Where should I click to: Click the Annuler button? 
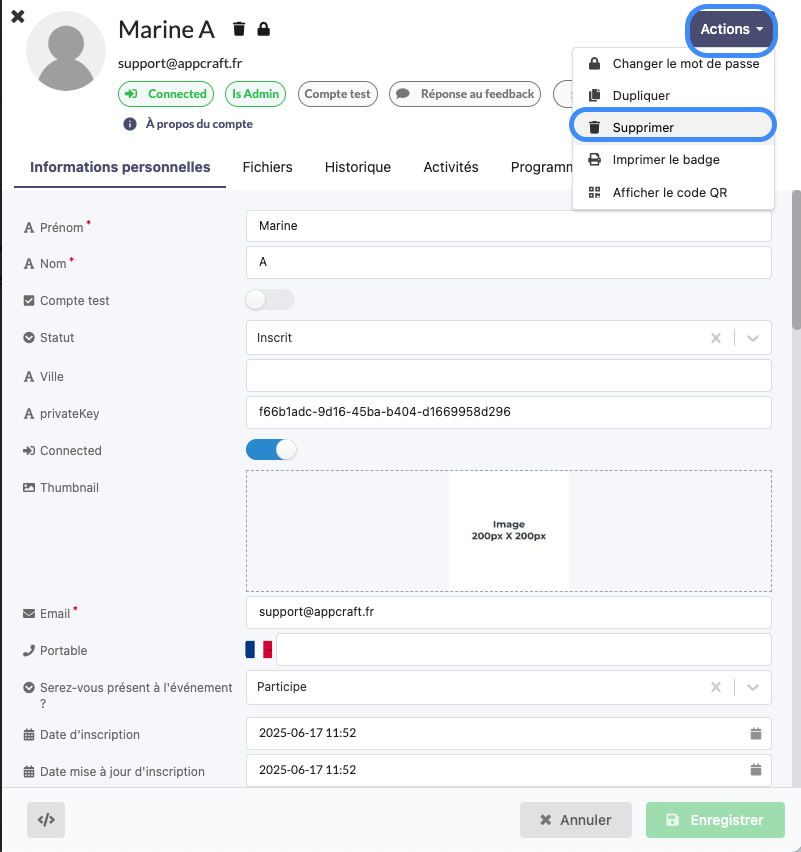click(575, 820)
